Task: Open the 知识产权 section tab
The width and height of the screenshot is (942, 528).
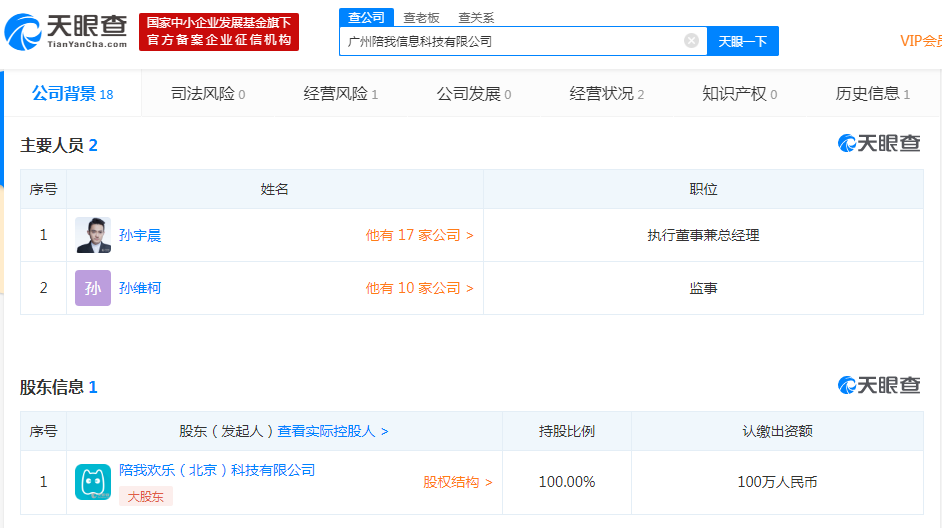Action: coord(740,94)
